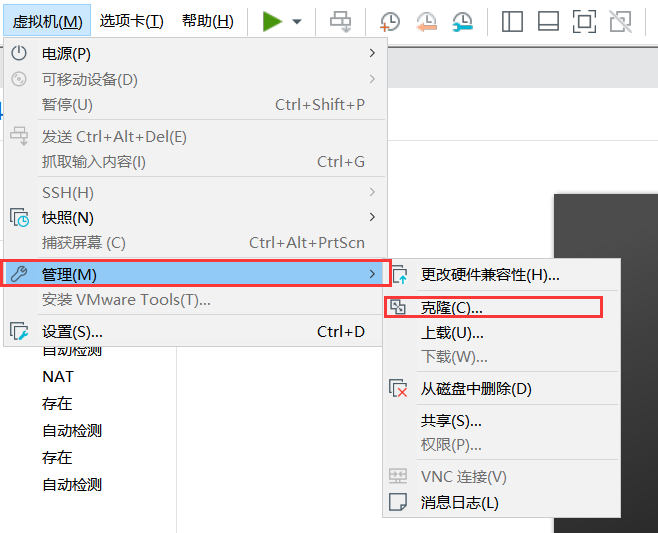
Task: Select SSH(H) menu entry
Action: [195, 193]
